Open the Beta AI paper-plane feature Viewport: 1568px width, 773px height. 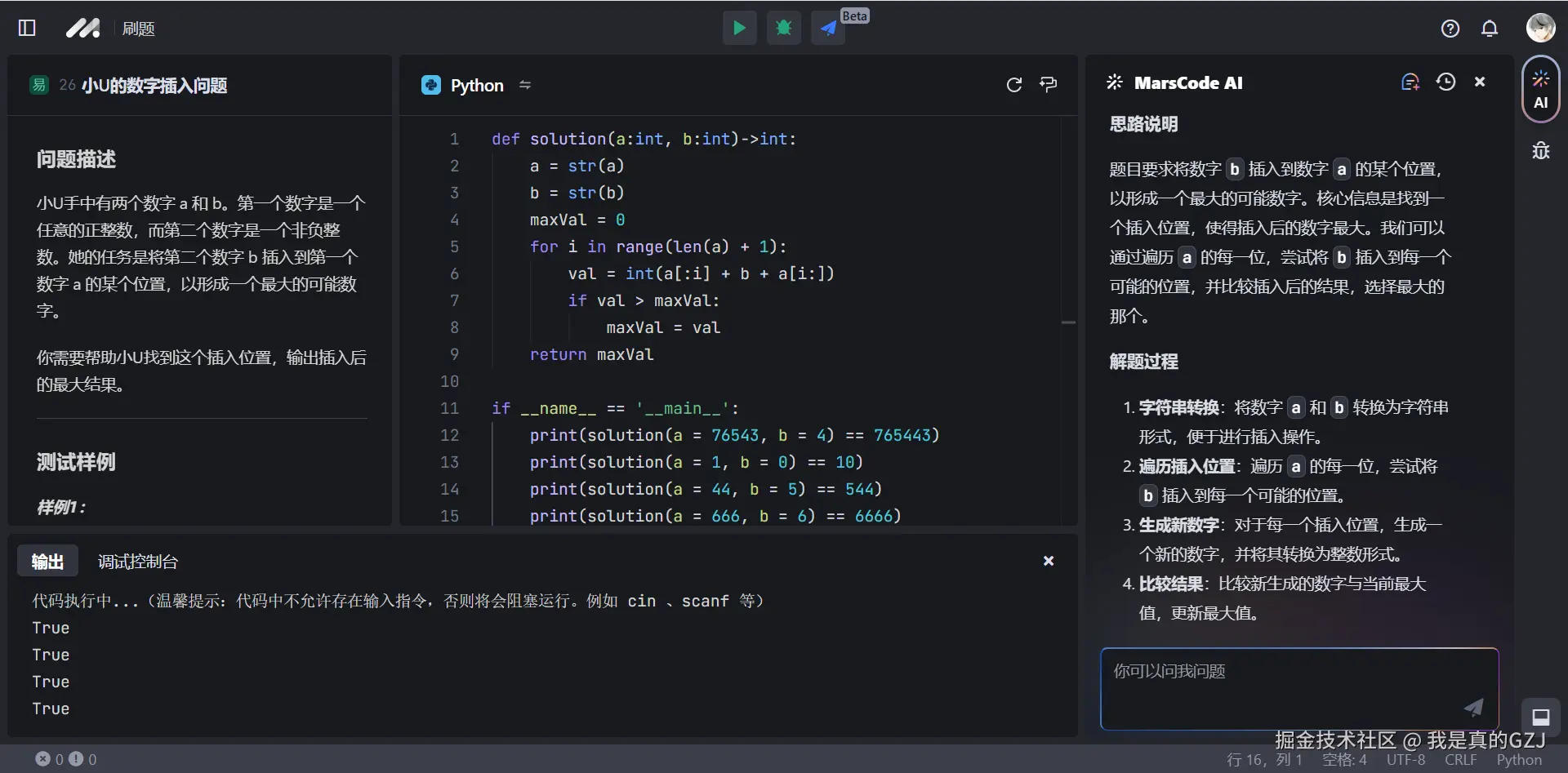[x=827, y=28]
